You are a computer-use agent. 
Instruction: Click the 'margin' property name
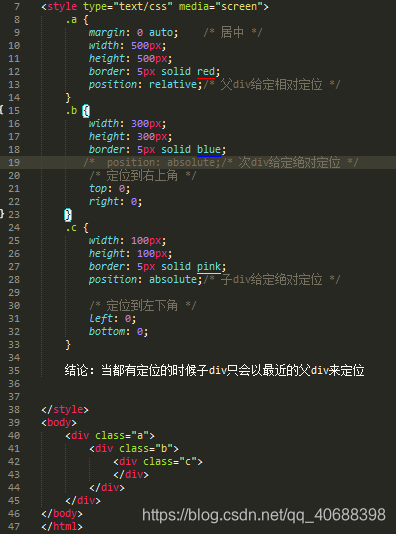pos(107,33)
